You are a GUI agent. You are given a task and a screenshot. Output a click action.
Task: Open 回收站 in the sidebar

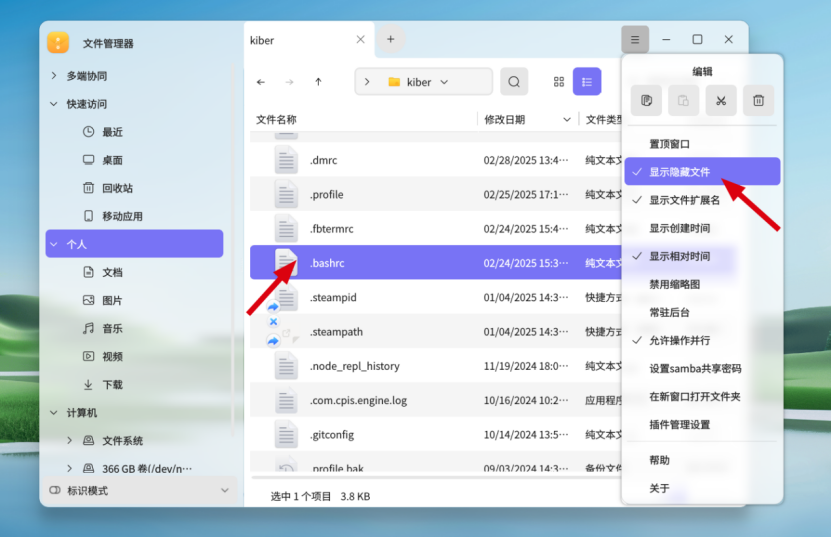click(117, 188)
